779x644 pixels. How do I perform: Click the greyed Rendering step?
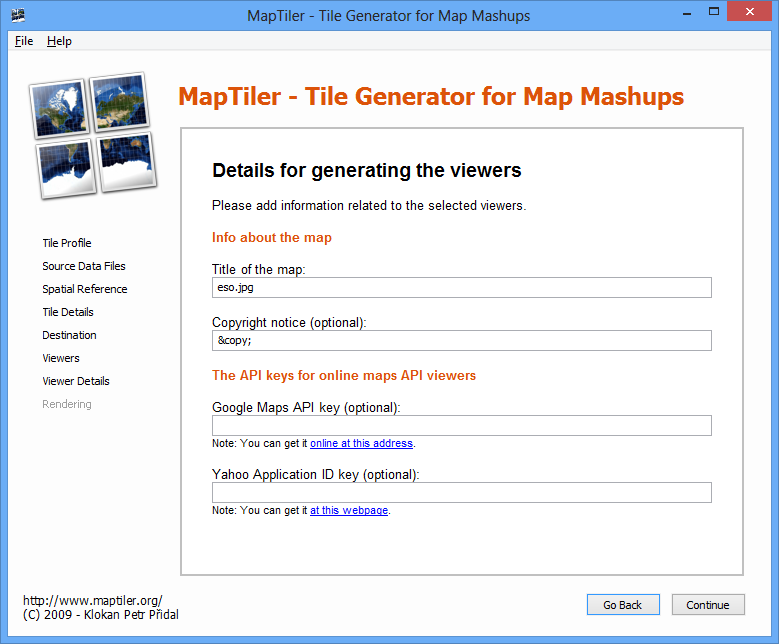pos(67,404)
